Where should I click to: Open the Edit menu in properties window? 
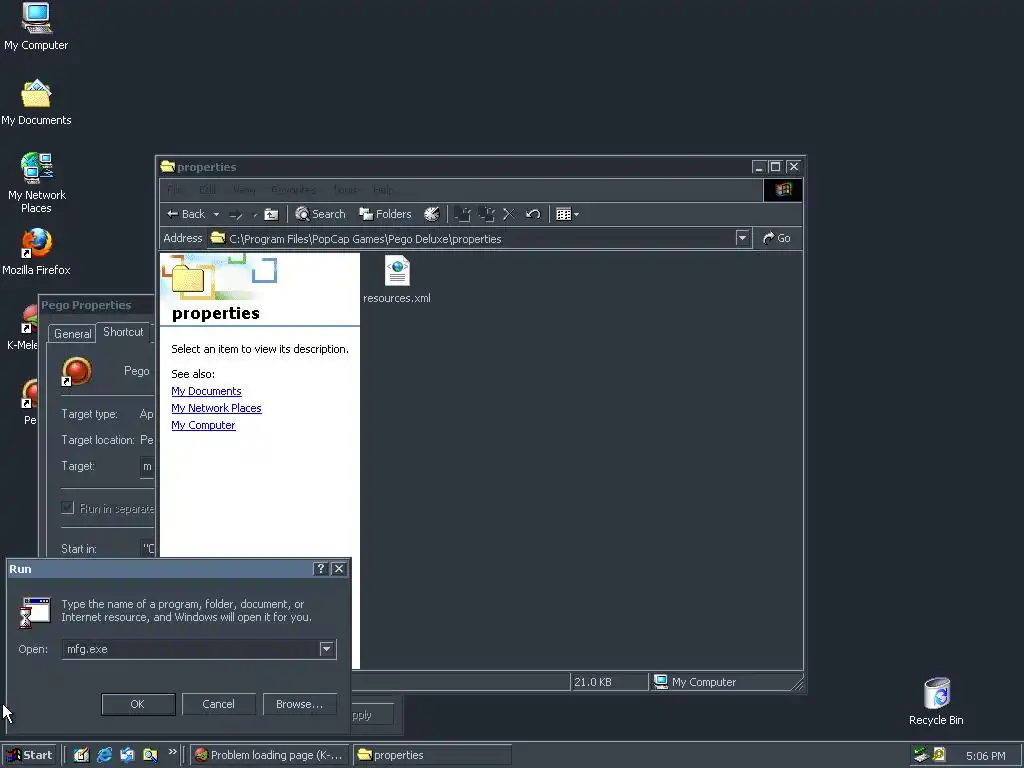[207, 190]
